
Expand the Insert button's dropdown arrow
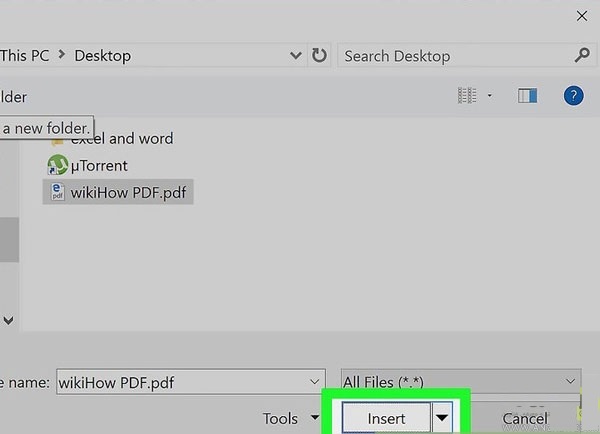click(x=443, y=418)
